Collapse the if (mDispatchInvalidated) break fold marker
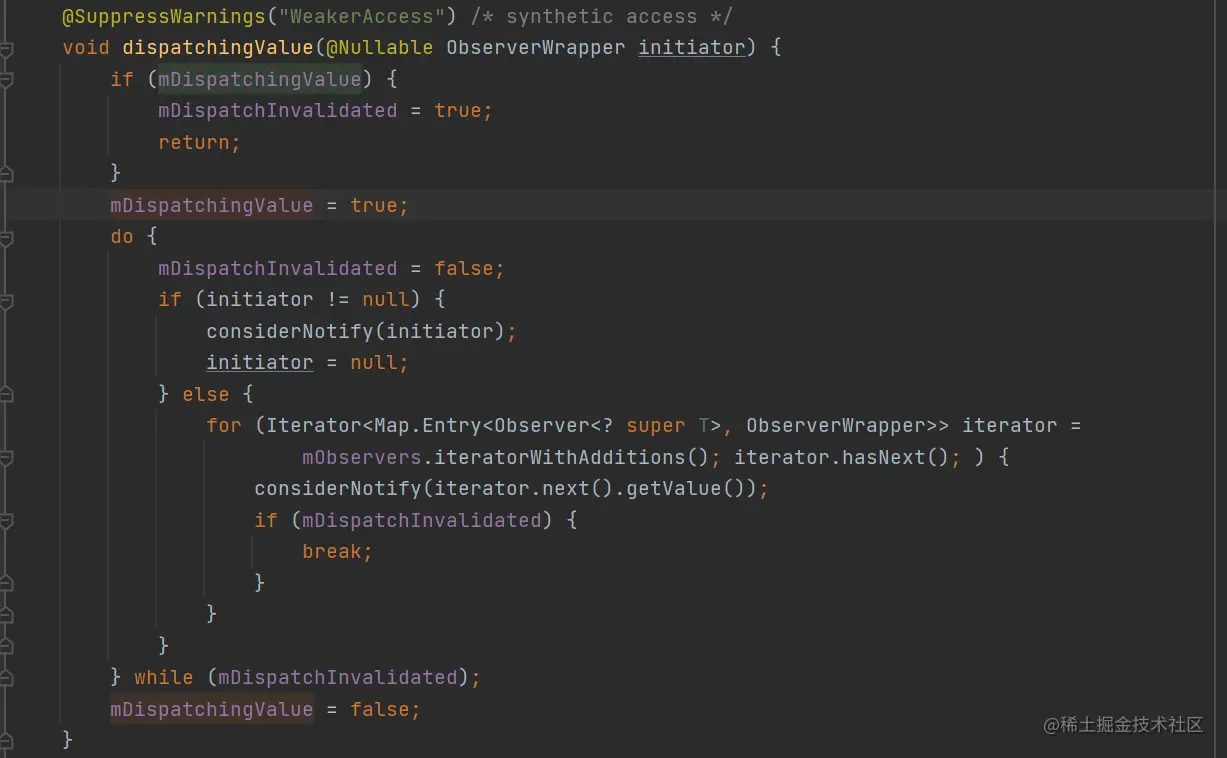The height and width of the screenshot is (758, 1227). (x=6, y=521)
